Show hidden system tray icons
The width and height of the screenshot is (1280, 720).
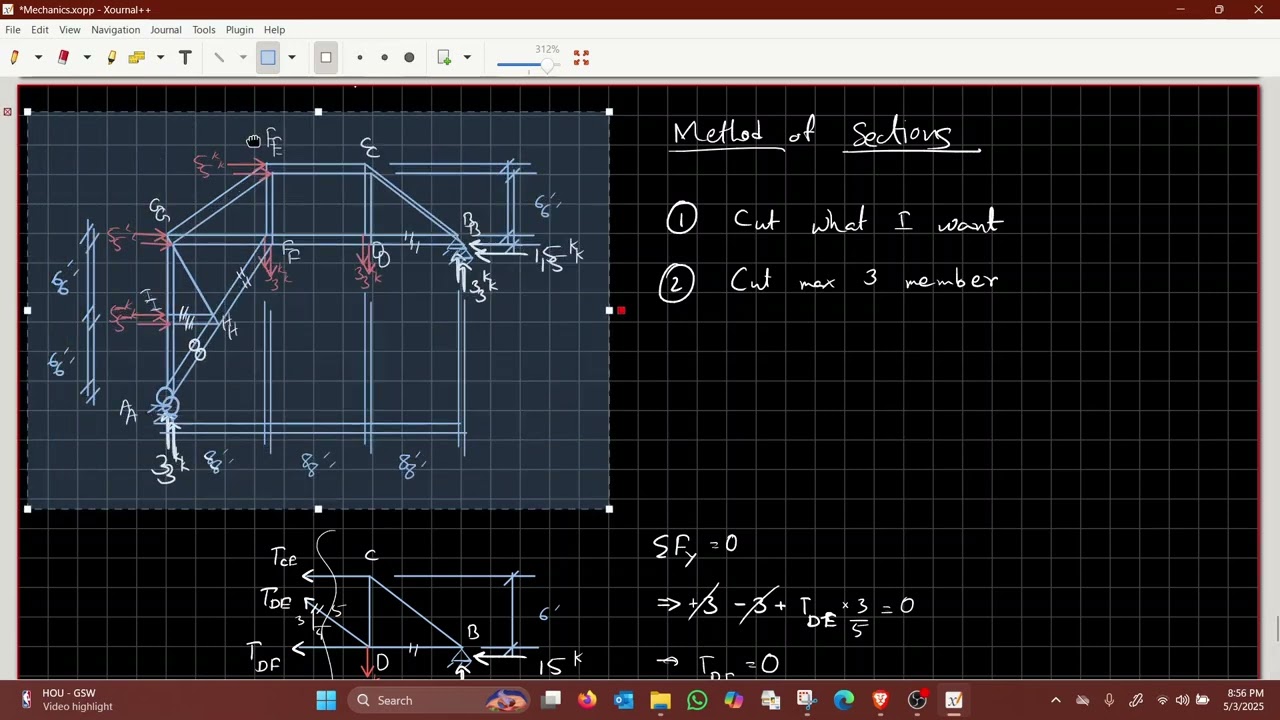[1056, 700]
